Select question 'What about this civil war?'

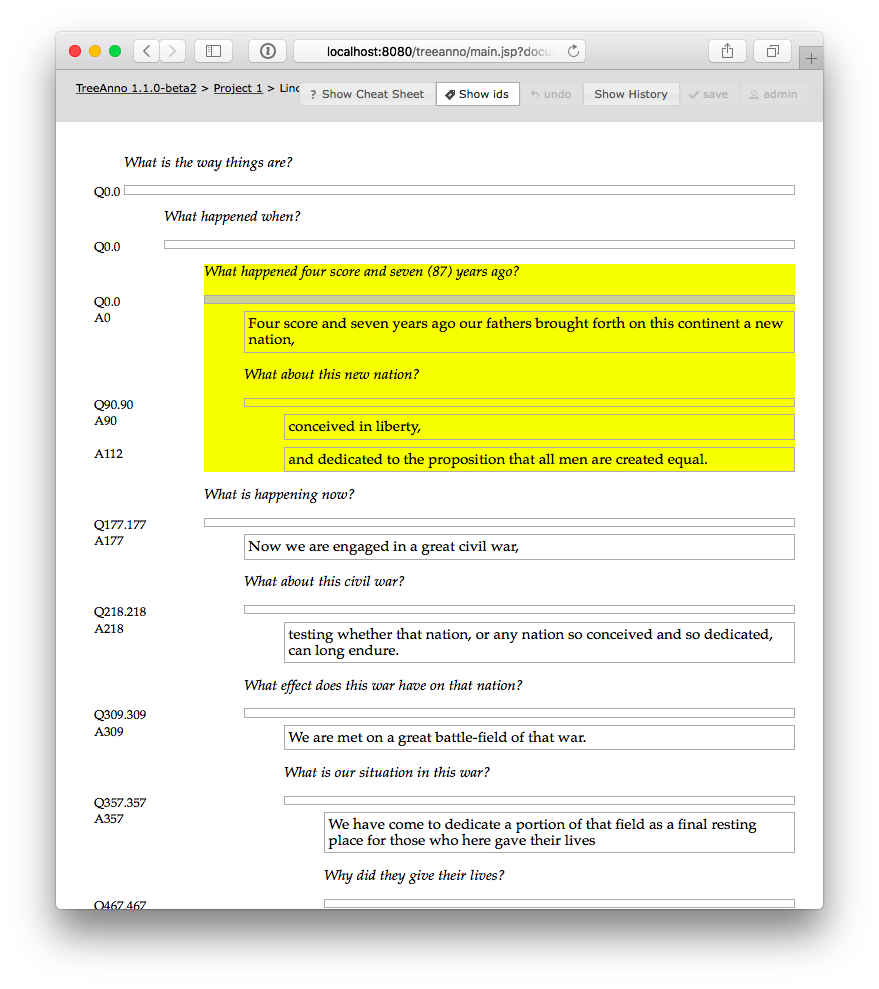[x=324, y=582]
